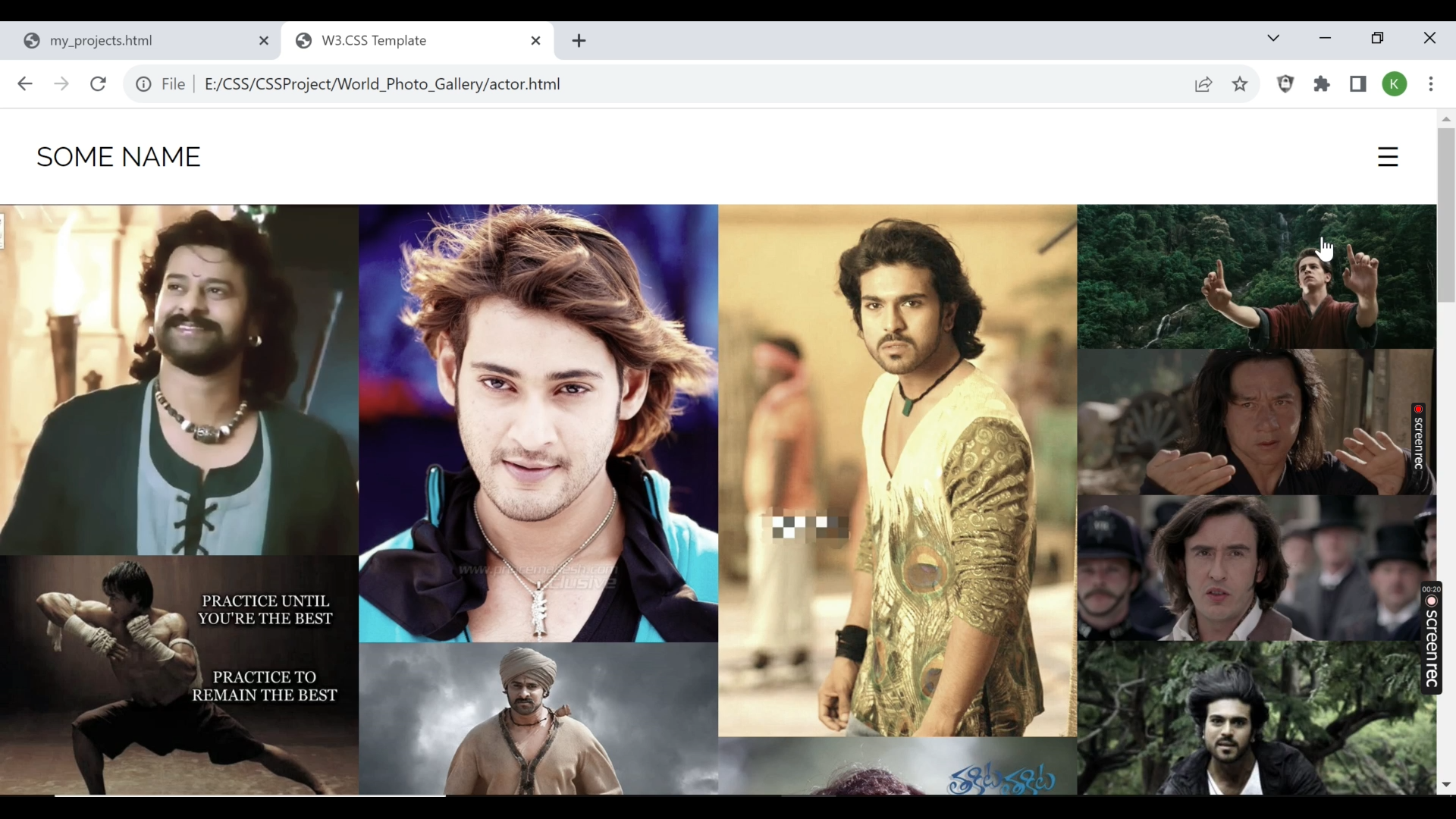Toggle the browser side panel
Screen dimensions: 1456x819
[x=1358, y=84]
